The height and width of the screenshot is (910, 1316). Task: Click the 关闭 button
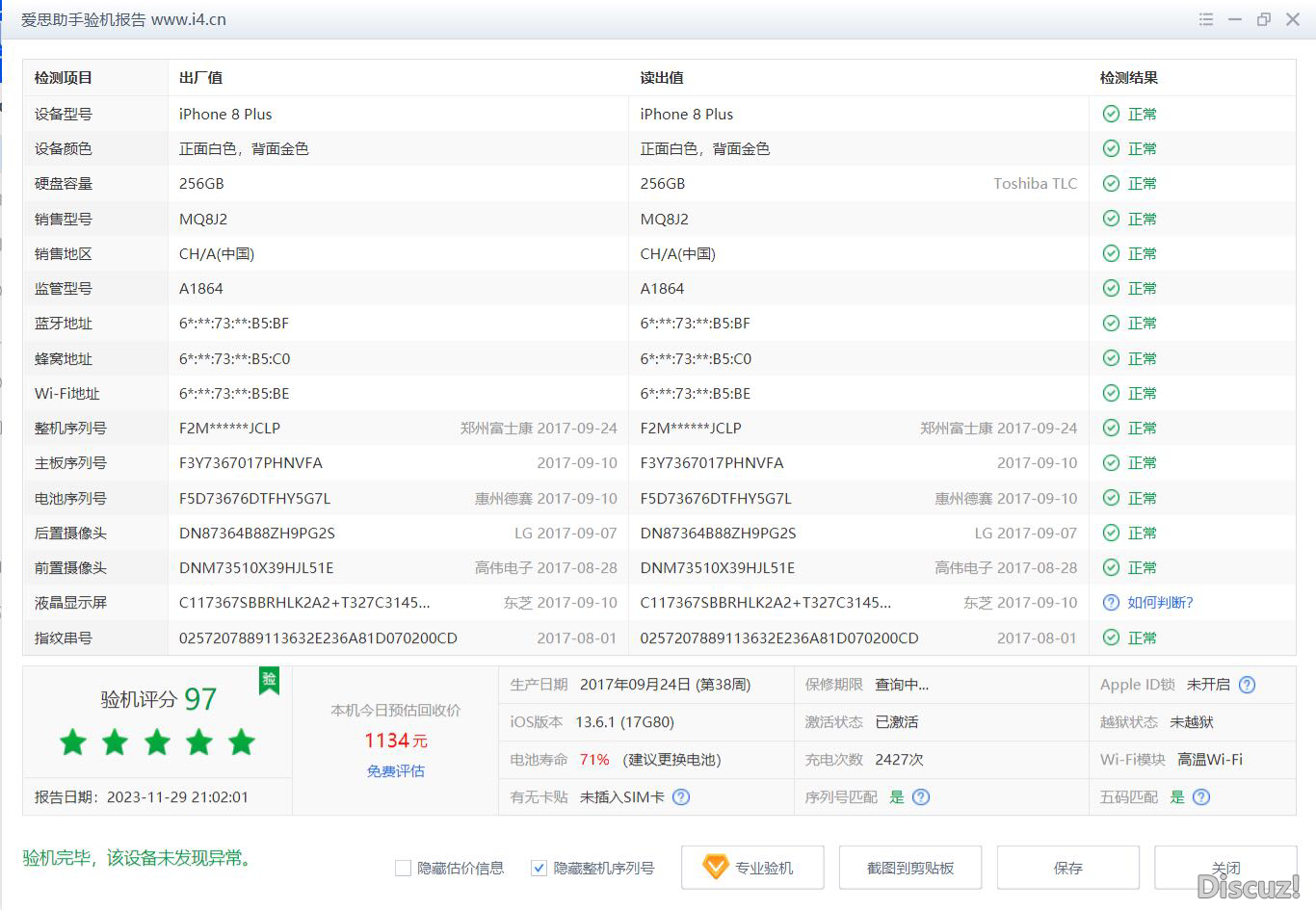(x=1225, y=868)
